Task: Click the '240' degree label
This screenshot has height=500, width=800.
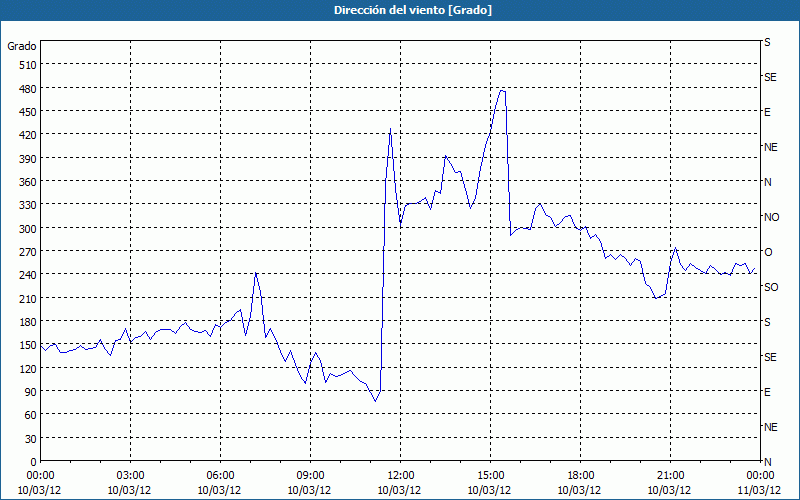Action: click(x=28, y=275)
